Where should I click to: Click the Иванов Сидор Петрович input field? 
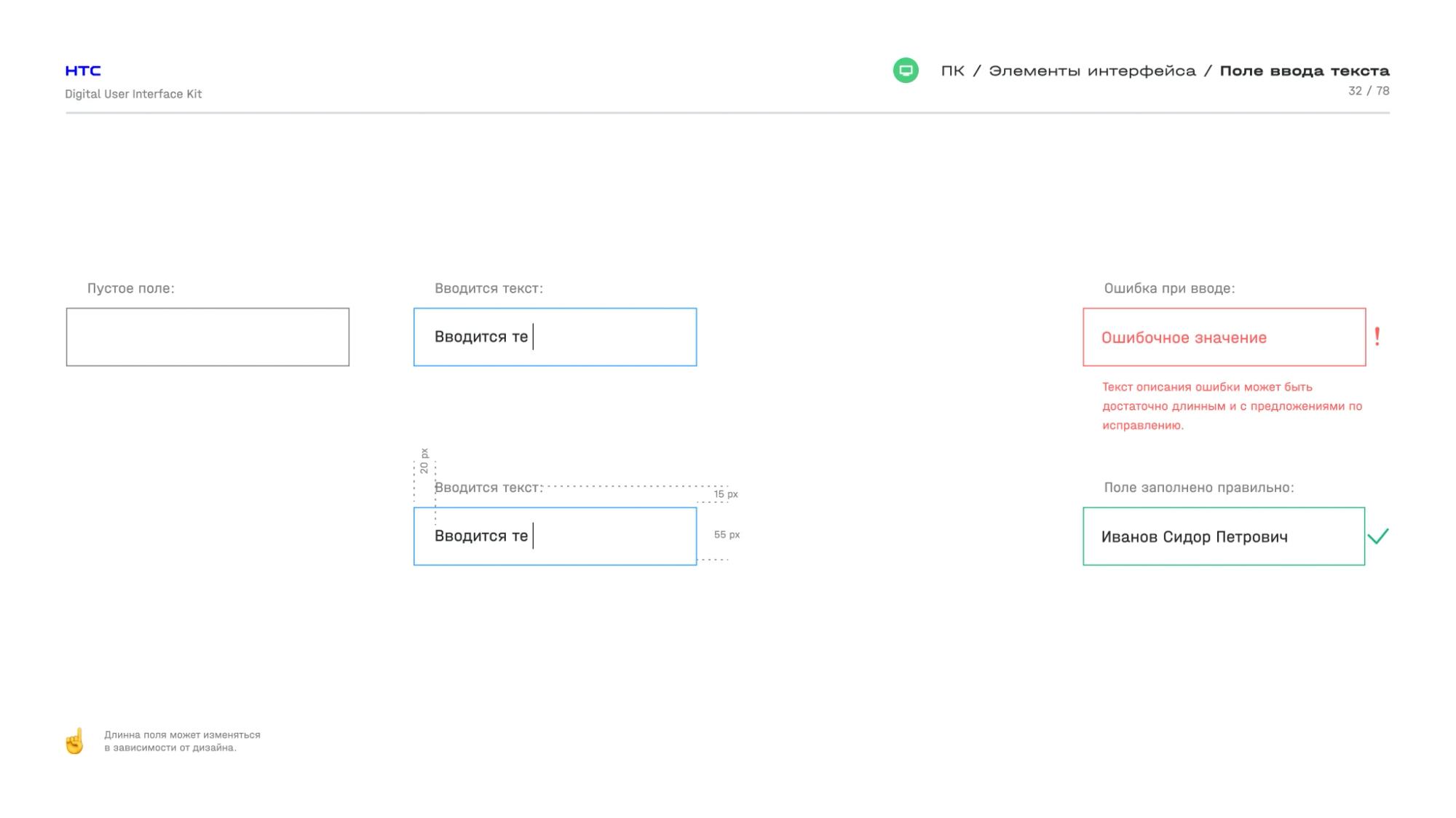tap(1224, 536)
